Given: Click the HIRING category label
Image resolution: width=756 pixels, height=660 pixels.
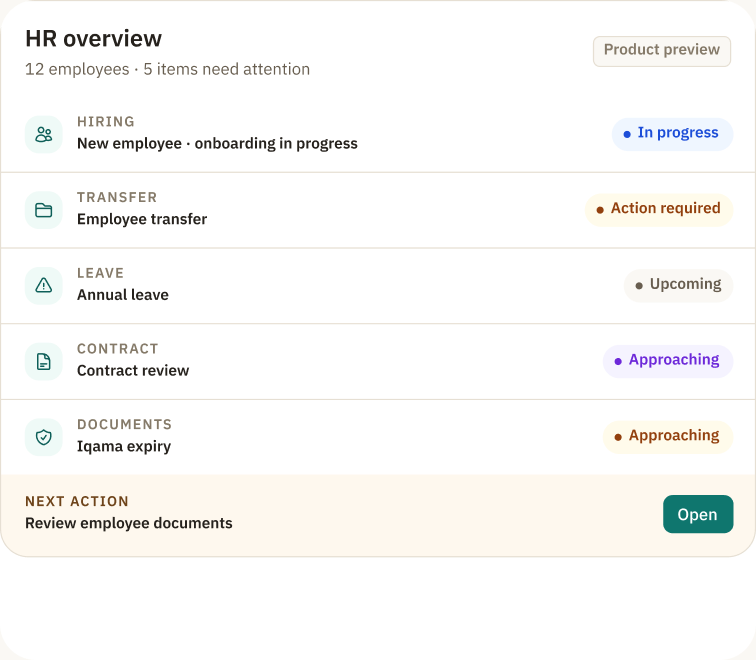Looking at the screenshot, I should pos(106,121).
